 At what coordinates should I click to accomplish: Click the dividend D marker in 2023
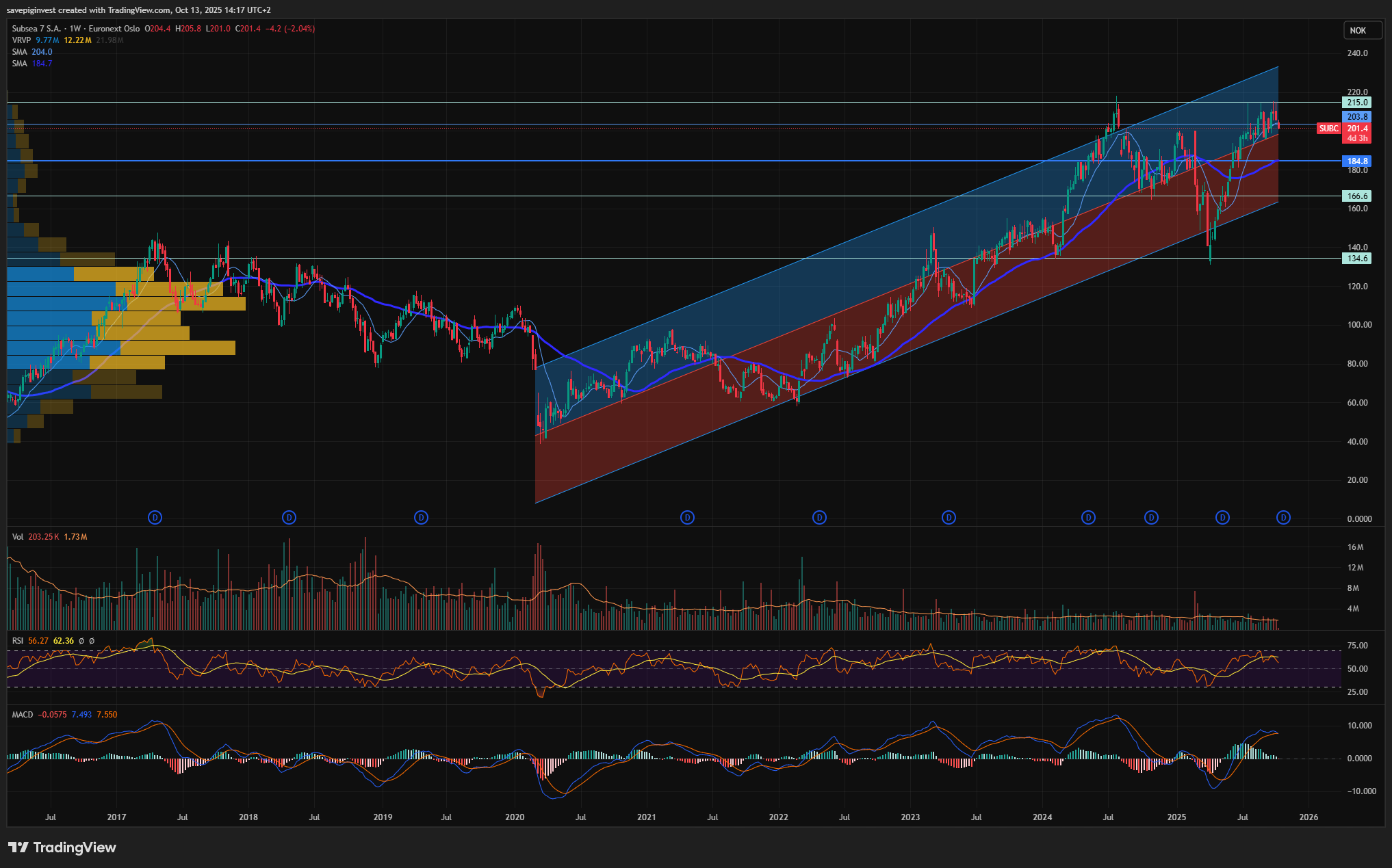click(x=949, y=518)
